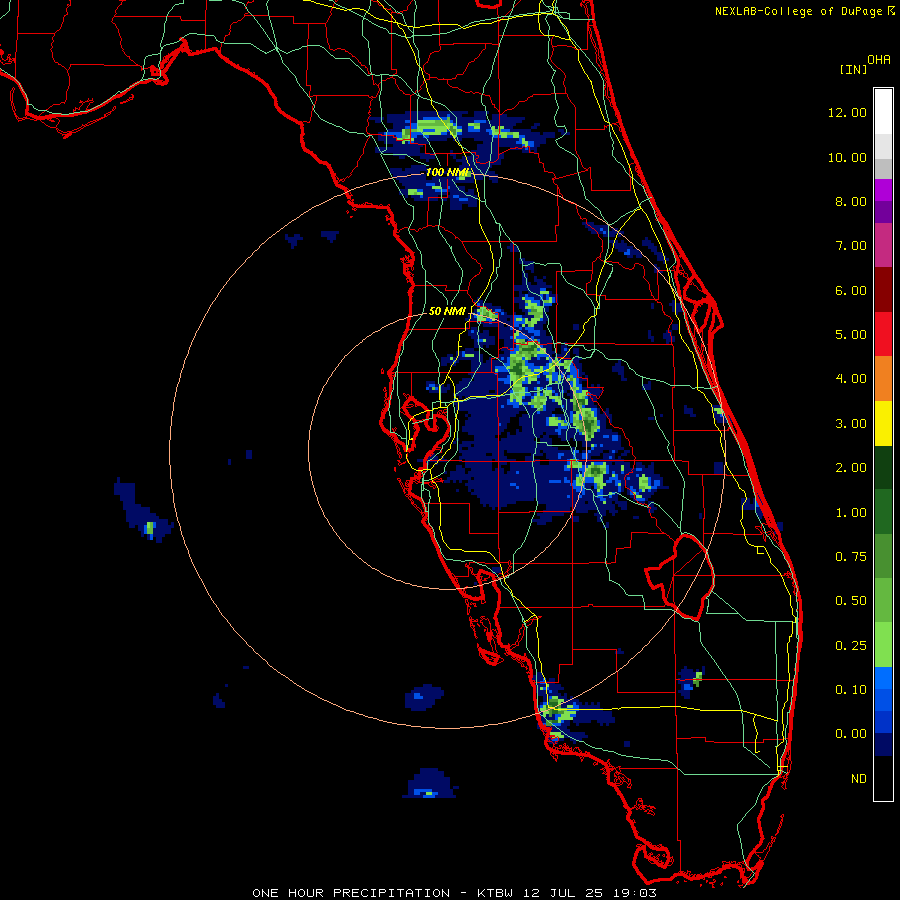Click the 0.75 legend value
Viewport: 900px width, 900px height.
(851, 557)
